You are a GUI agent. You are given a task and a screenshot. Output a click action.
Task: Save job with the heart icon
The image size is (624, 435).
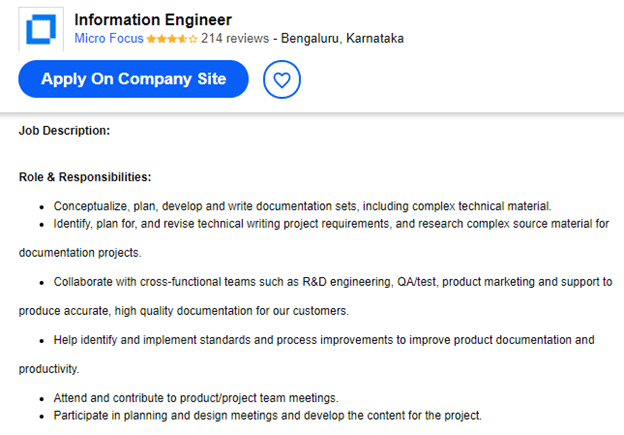point(281,80)
